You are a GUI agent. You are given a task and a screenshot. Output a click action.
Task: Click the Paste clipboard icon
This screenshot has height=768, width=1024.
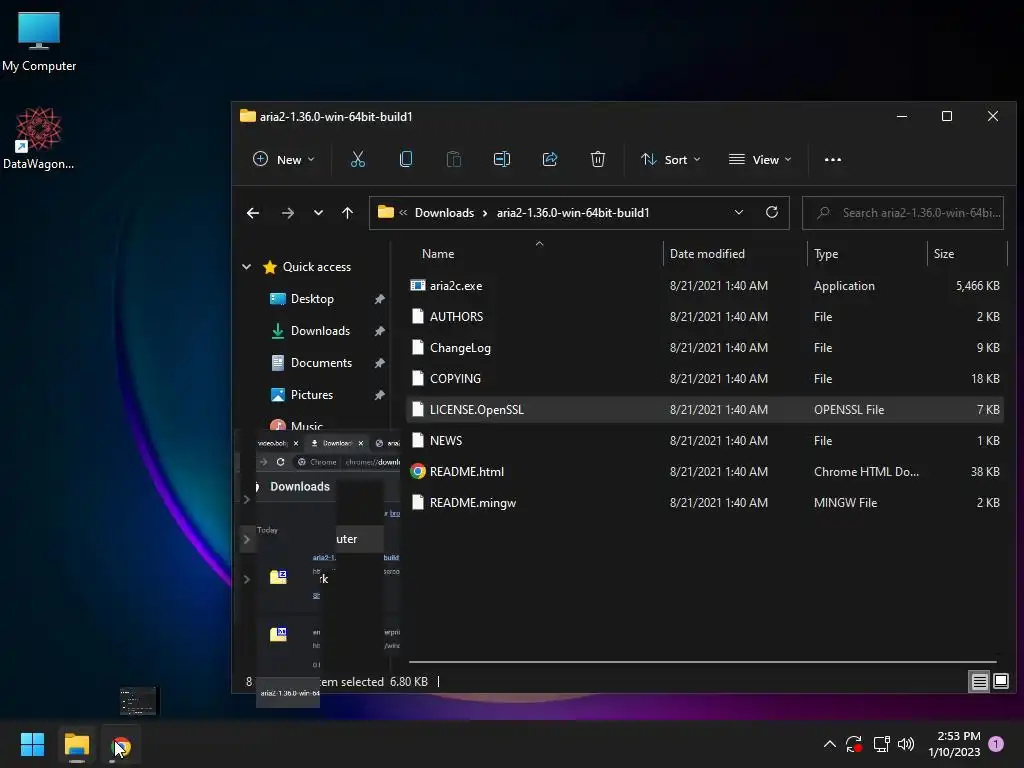point(454,159)
